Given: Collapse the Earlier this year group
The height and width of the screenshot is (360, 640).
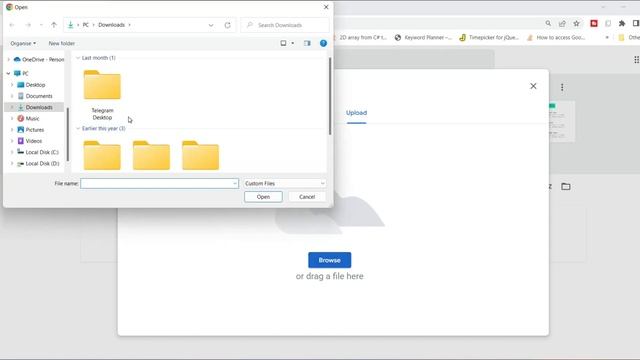Looking at the screenshot, I should [78, 129].
